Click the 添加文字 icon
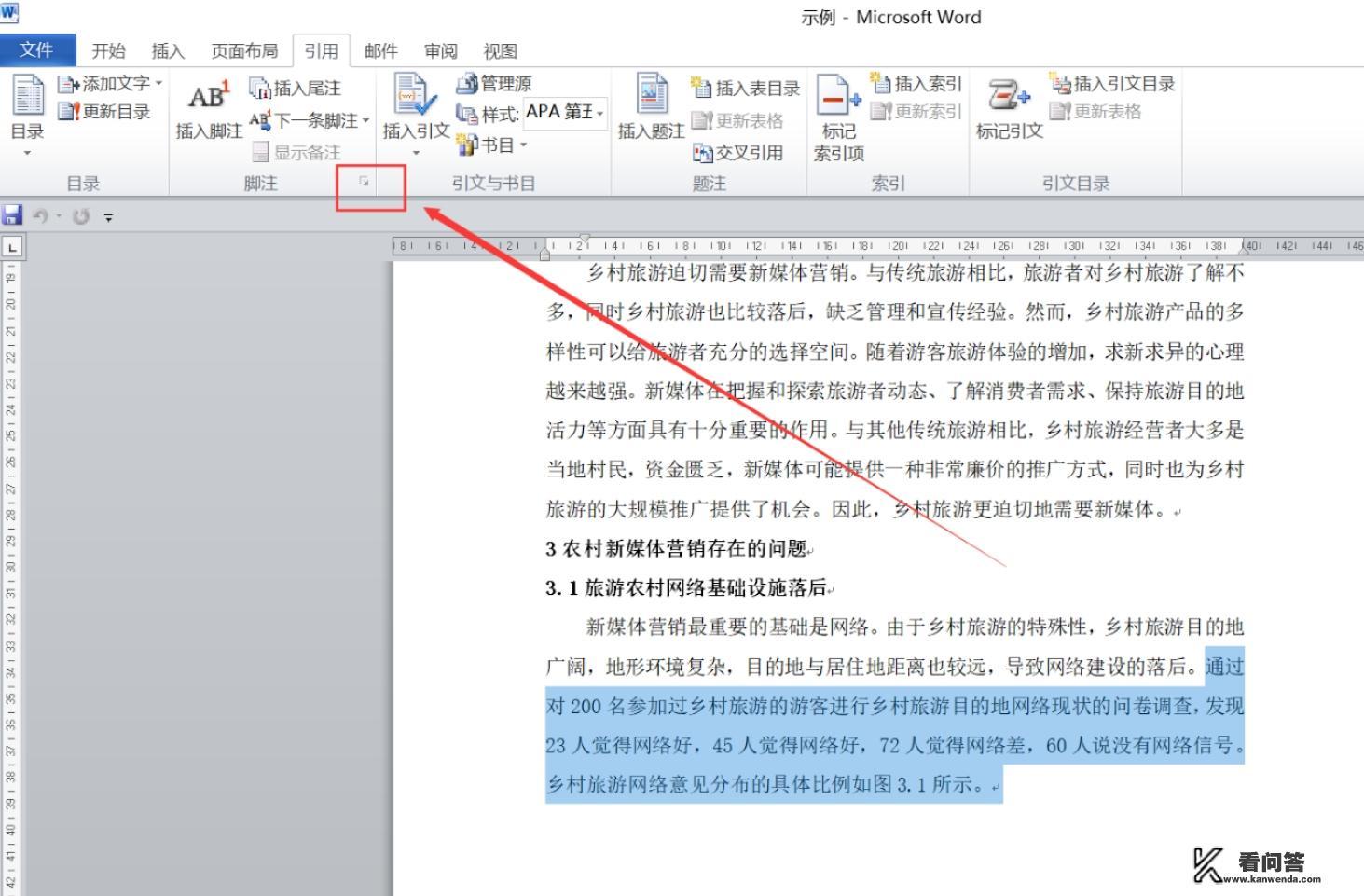This screenshot has width=1364, height=896. [x=67, y=84]
